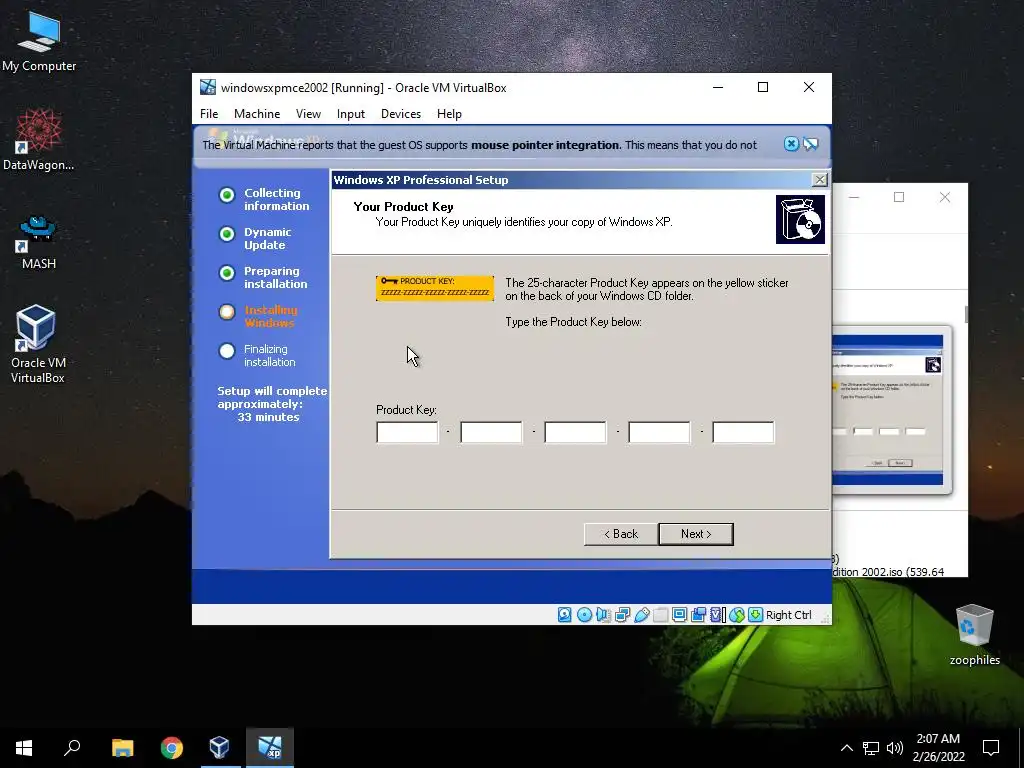Click the greyed shared folders status icon
Viewport: 1024px width, 768px height.
pyautogui.click(x=660, y=615)
